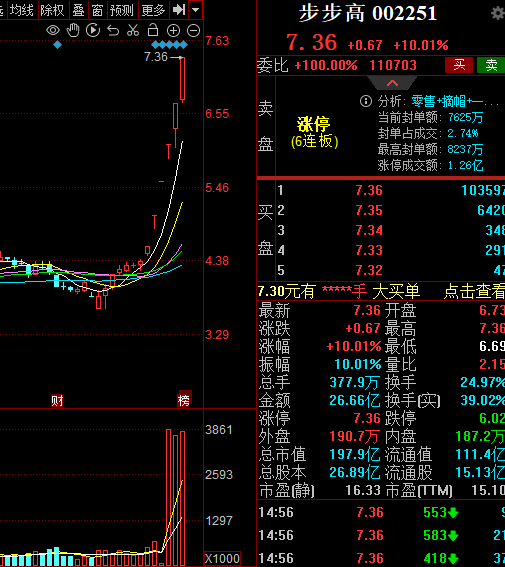Click the undo arrow icon
This screenshot has width=505, height=567.
[x=113, y=31]
